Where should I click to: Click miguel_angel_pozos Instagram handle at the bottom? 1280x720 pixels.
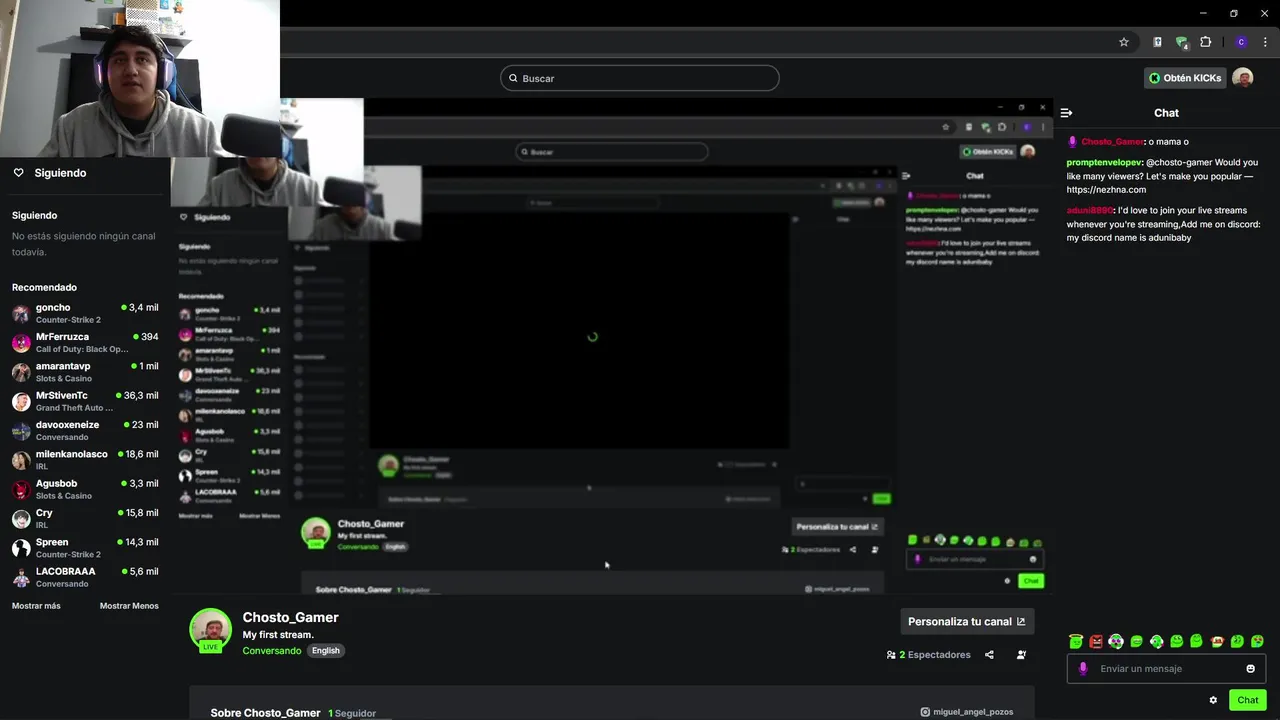(973, 712)
